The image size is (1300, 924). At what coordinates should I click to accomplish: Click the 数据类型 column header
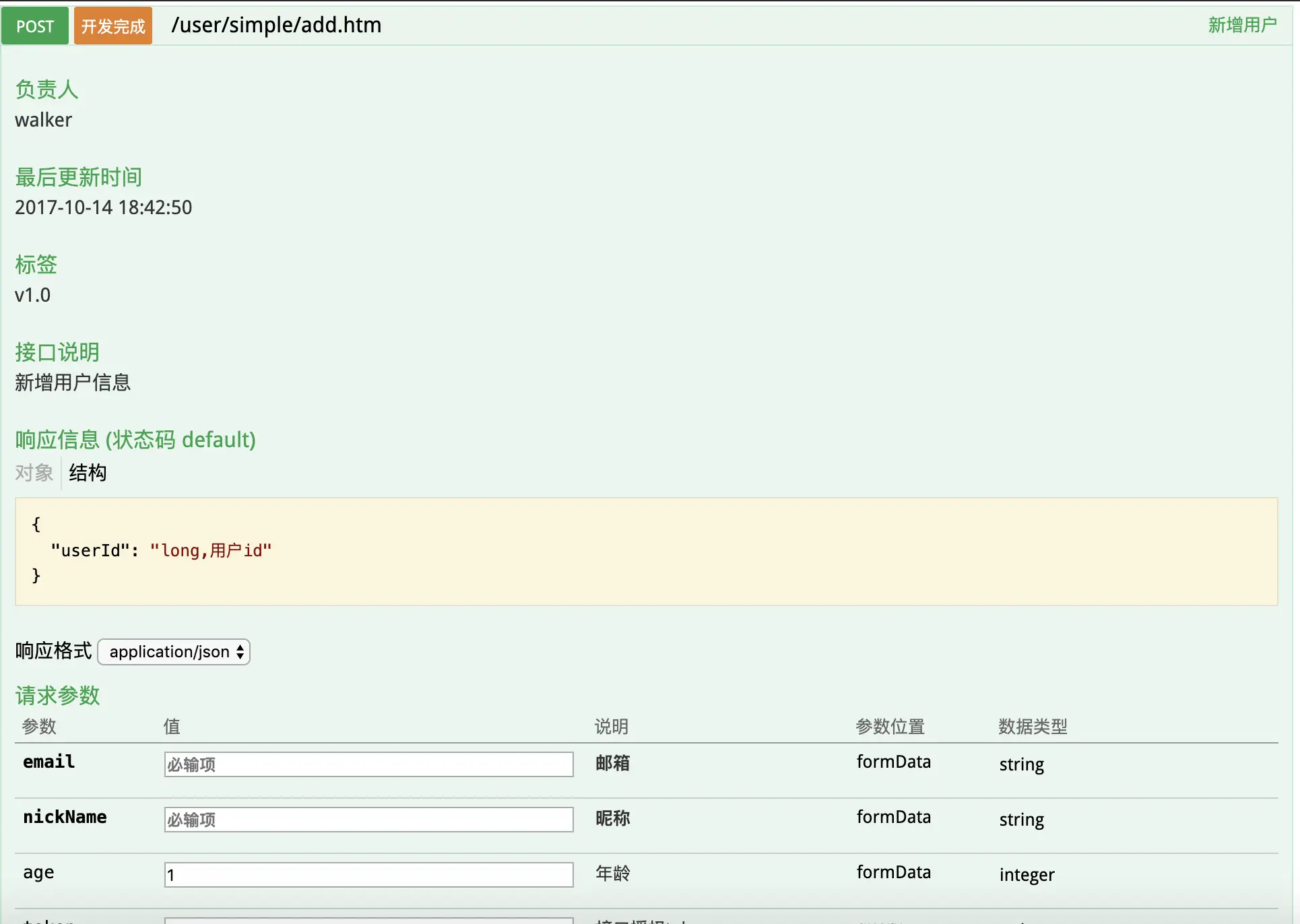click(x=1033, y=726)
